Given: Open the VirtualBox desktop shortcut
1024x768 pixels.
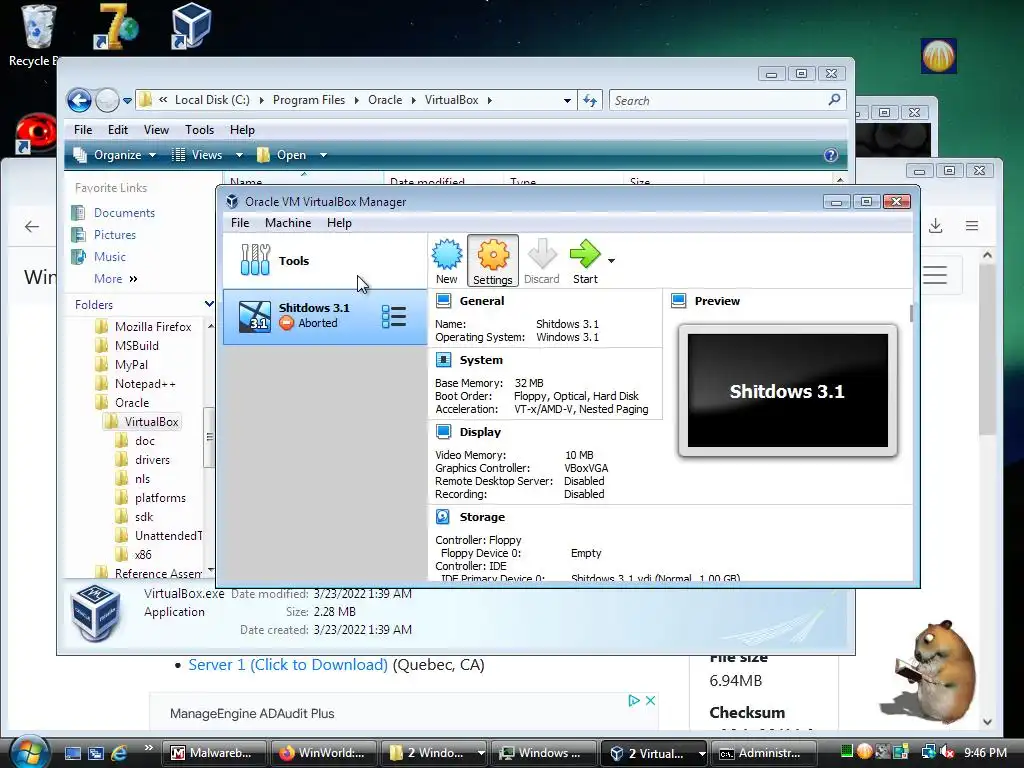Looking at the screenshot, I should click(190, 26).
